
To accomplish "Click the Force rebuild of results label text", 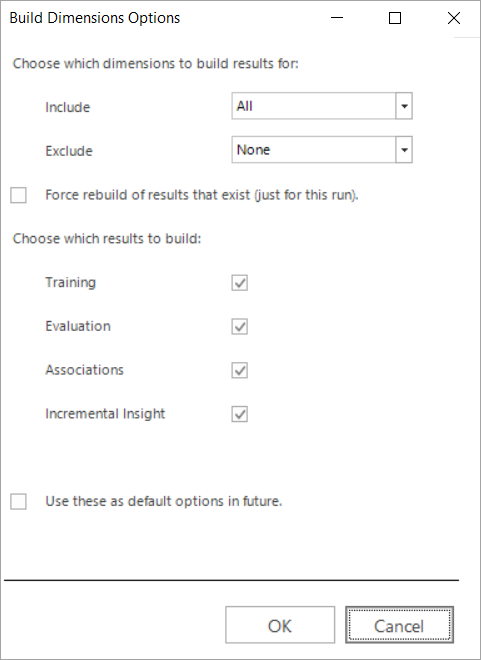I will pos(202,195).
